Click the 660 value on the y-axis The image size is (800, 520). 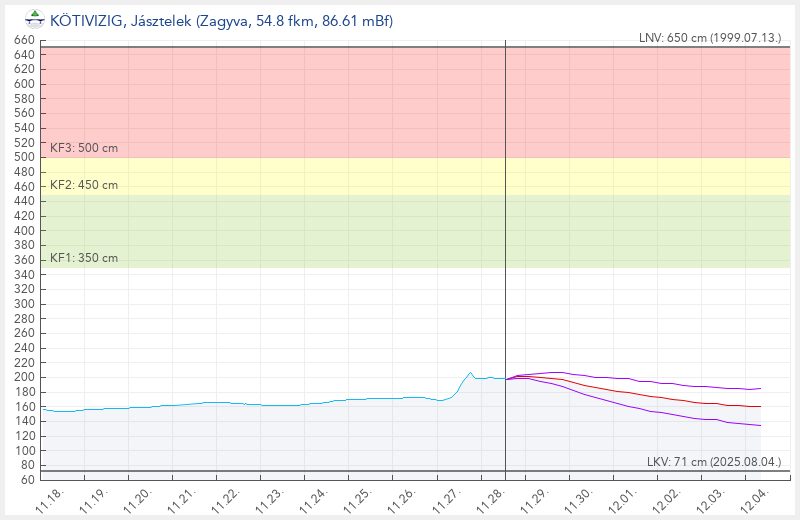point(24,41)
